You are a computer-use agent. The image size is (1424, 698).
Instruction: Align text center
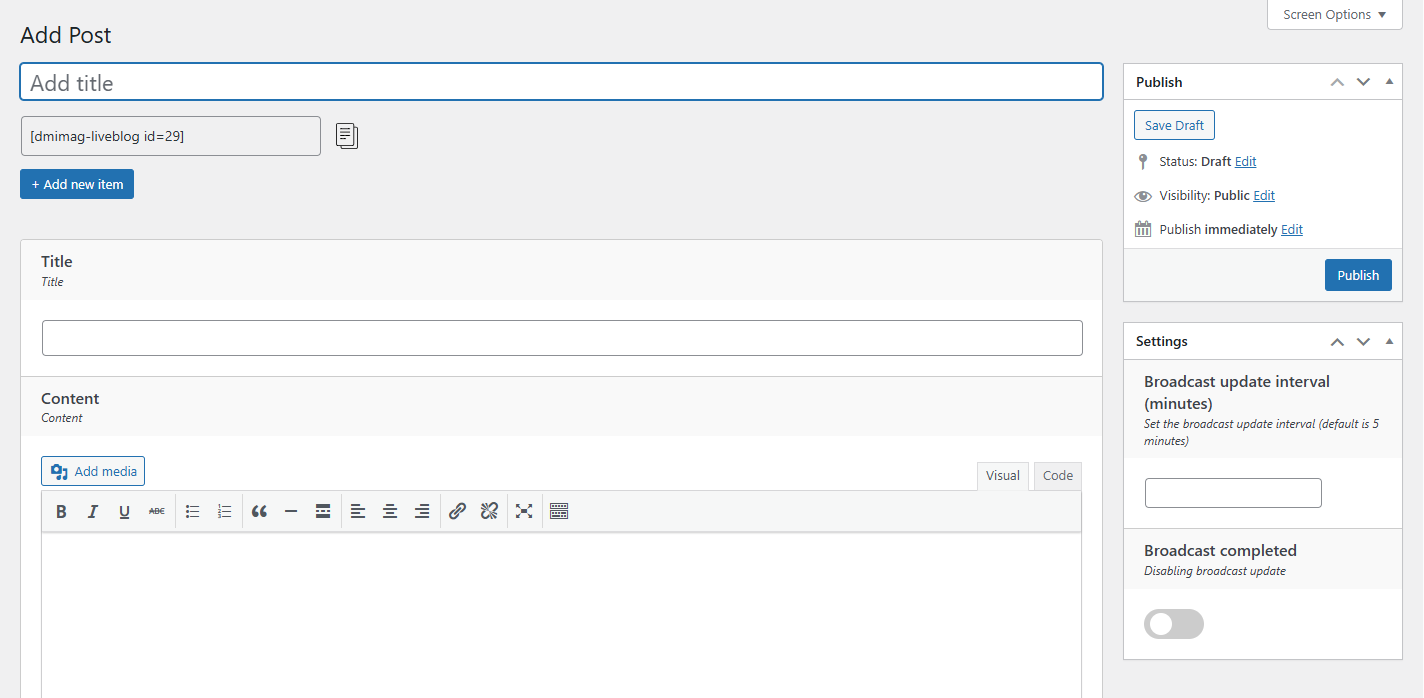(x=390, y=511)
